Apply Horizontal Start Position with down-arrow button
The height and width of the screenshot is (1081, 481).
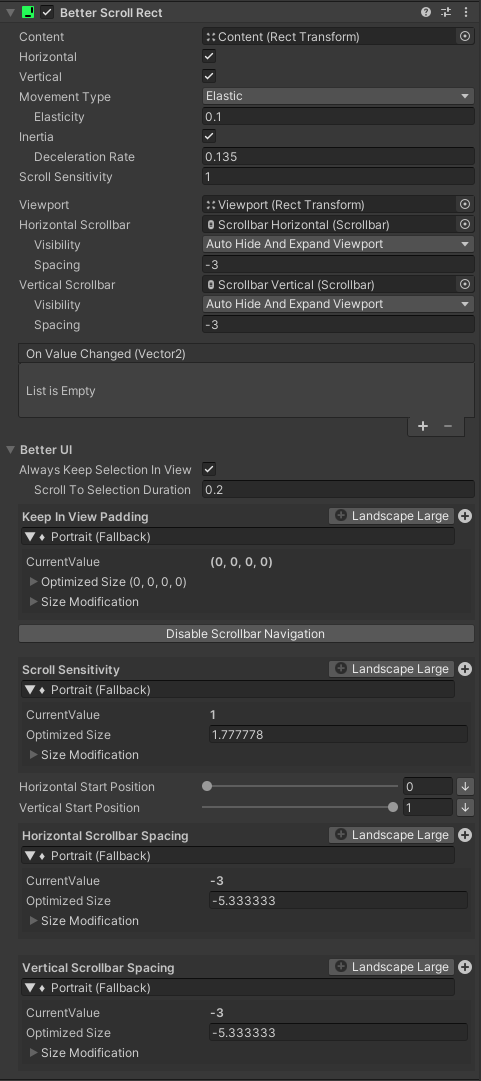pos(465,787)
